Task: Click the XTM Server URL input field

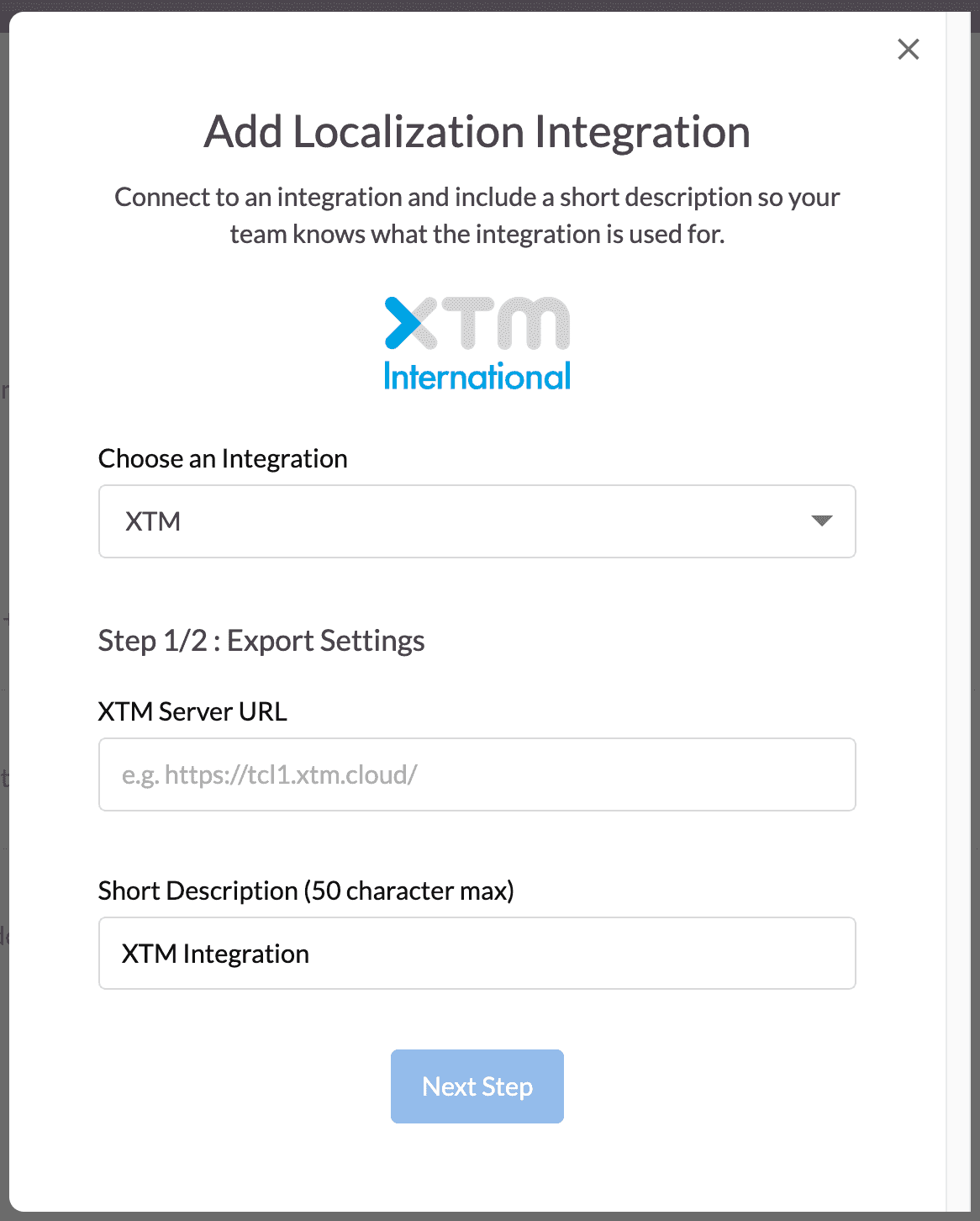Action: pos(477,774)
